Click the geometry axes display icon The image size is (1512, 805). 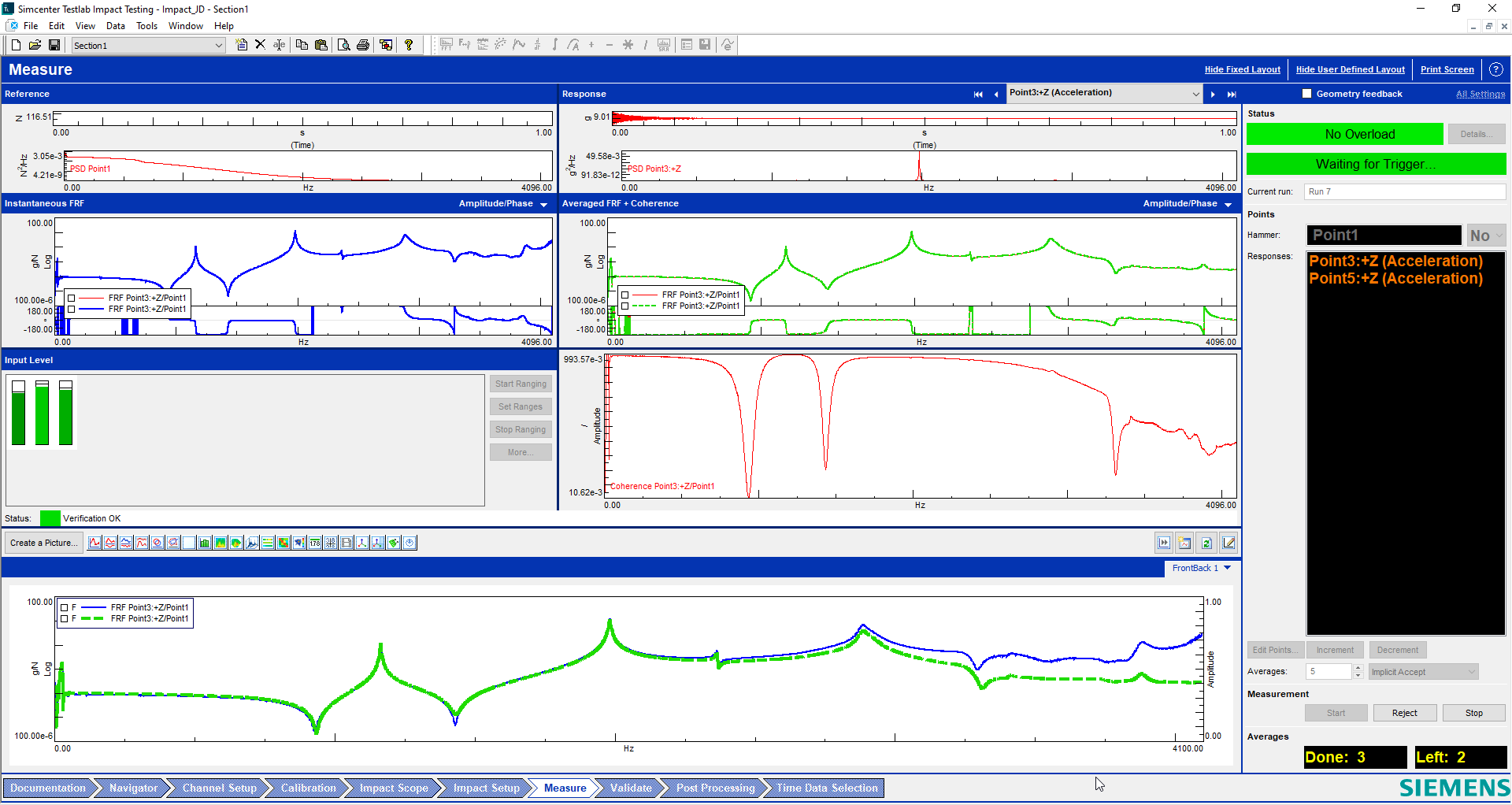(362, 543)
